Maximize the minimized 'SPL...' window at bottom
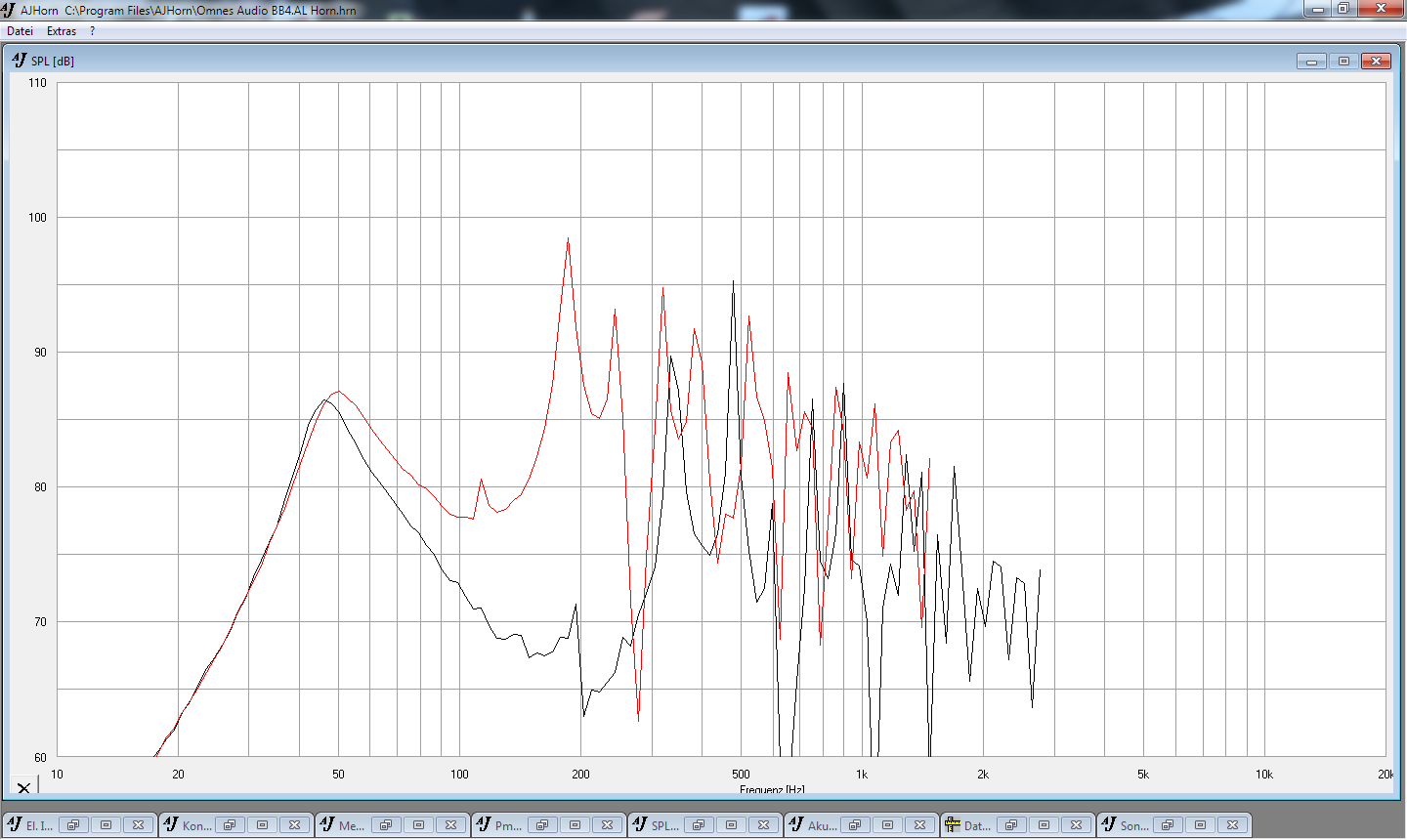1407x840 pixels. [731, 825]
